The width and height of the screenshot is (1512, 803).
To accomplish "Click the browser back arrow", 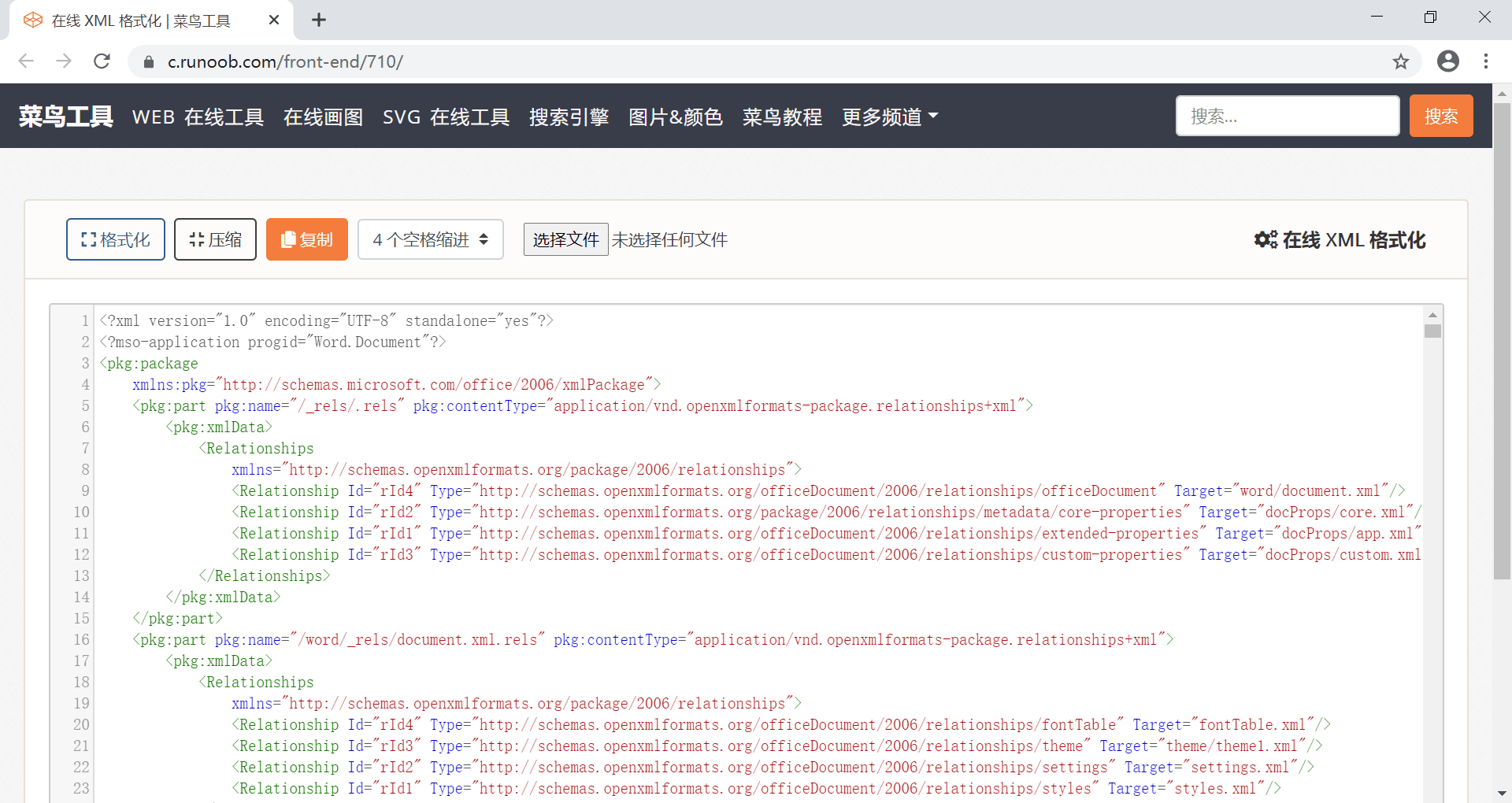I will click(26, 61).
